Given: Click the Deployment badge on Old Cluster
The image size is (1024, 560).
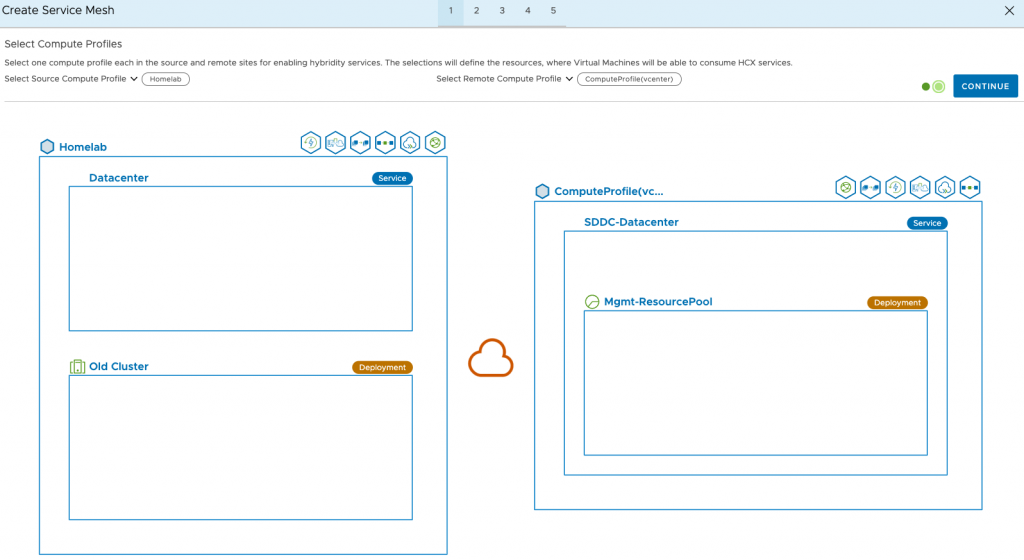Looking at the screenshot, I should tap(382, 367).
